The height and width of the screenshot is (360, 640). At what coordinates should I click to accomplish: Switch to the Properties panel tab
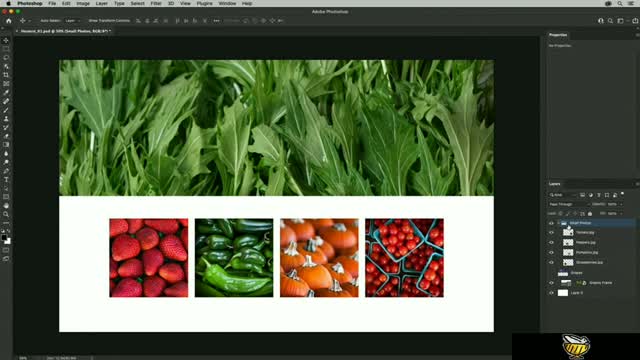pos(558,35)
